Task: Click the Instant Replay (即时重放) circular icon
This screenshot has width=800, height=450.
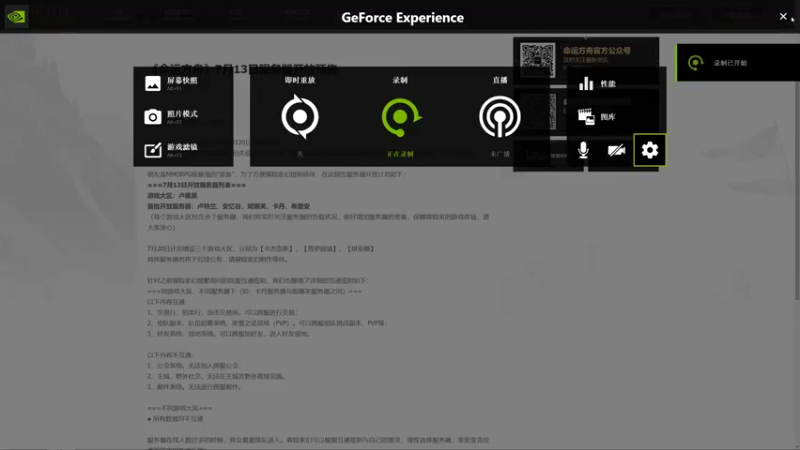Action: (300, 117)
